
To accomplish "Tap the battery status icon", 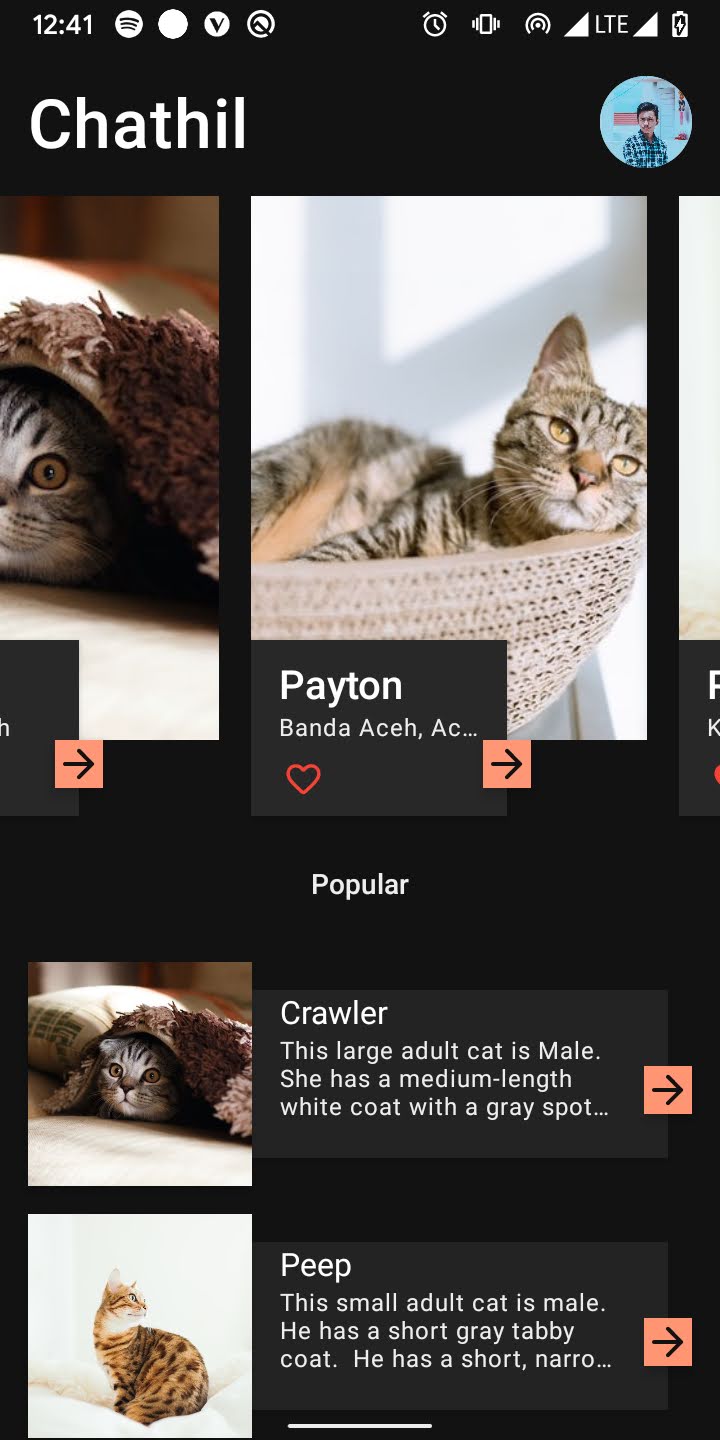I will pos(680,25).
